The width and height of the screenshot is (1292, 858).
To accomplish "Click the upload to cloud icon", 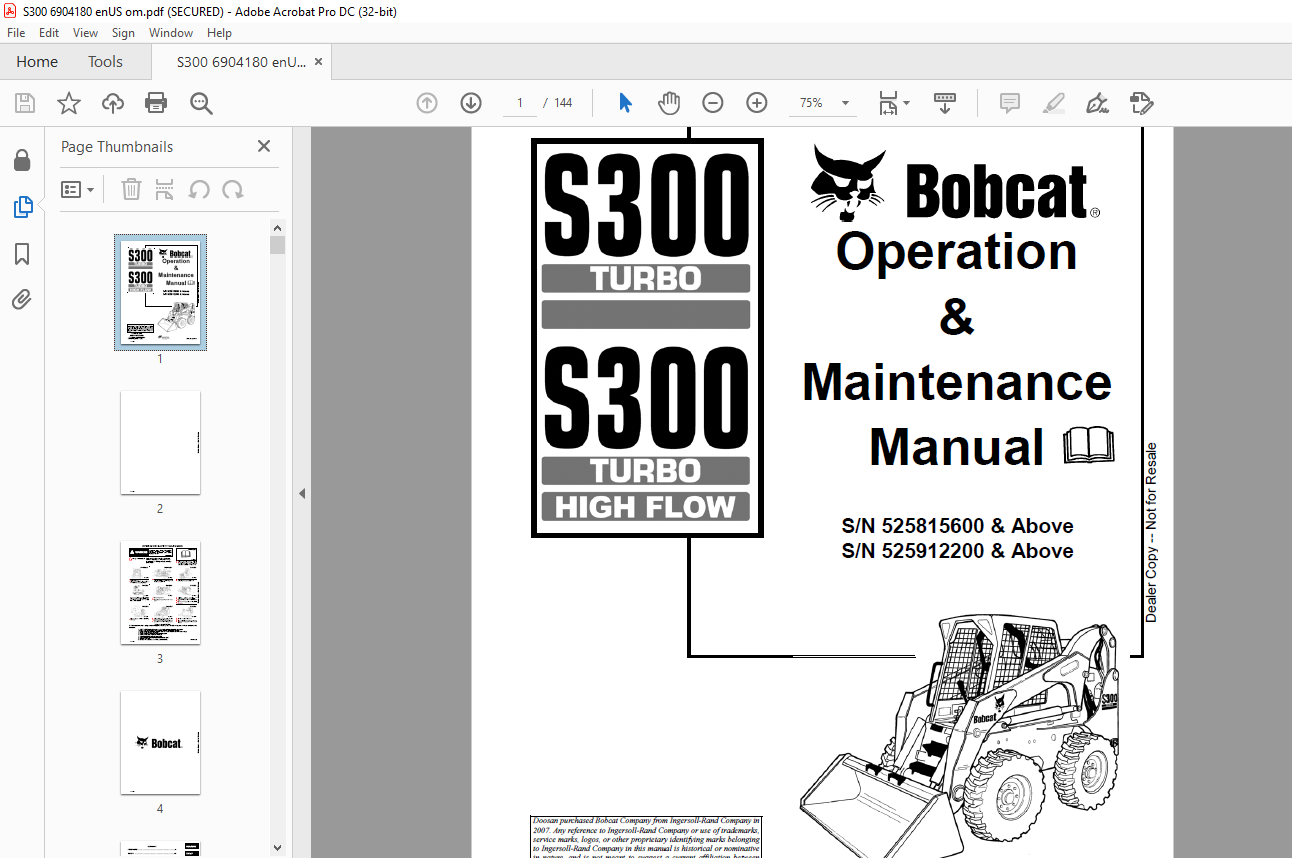I will point(113,103).
